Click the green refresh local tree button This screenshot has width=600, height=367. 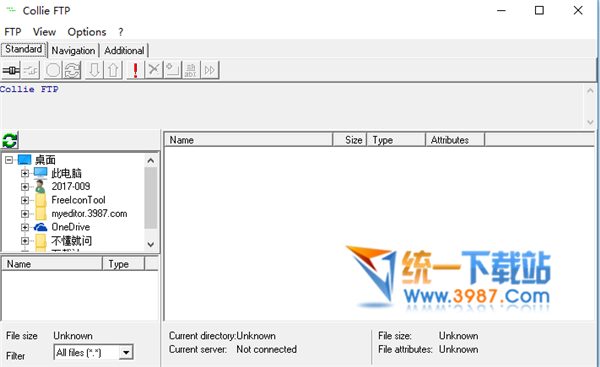[x=10, y=140]
